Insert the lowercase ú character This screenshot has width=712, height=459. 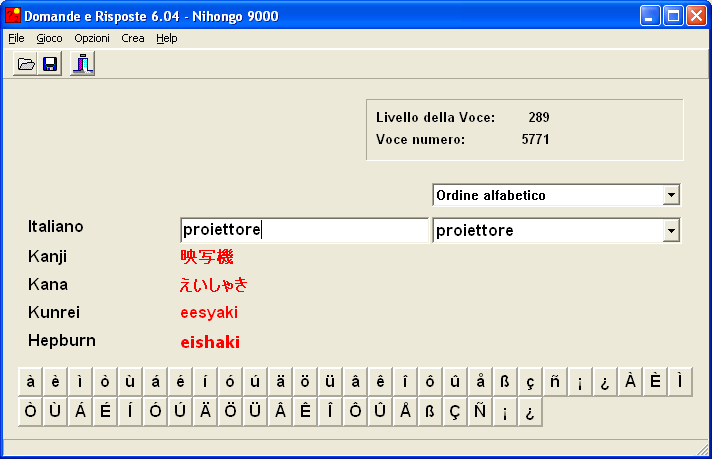click(x=255, y=382)
